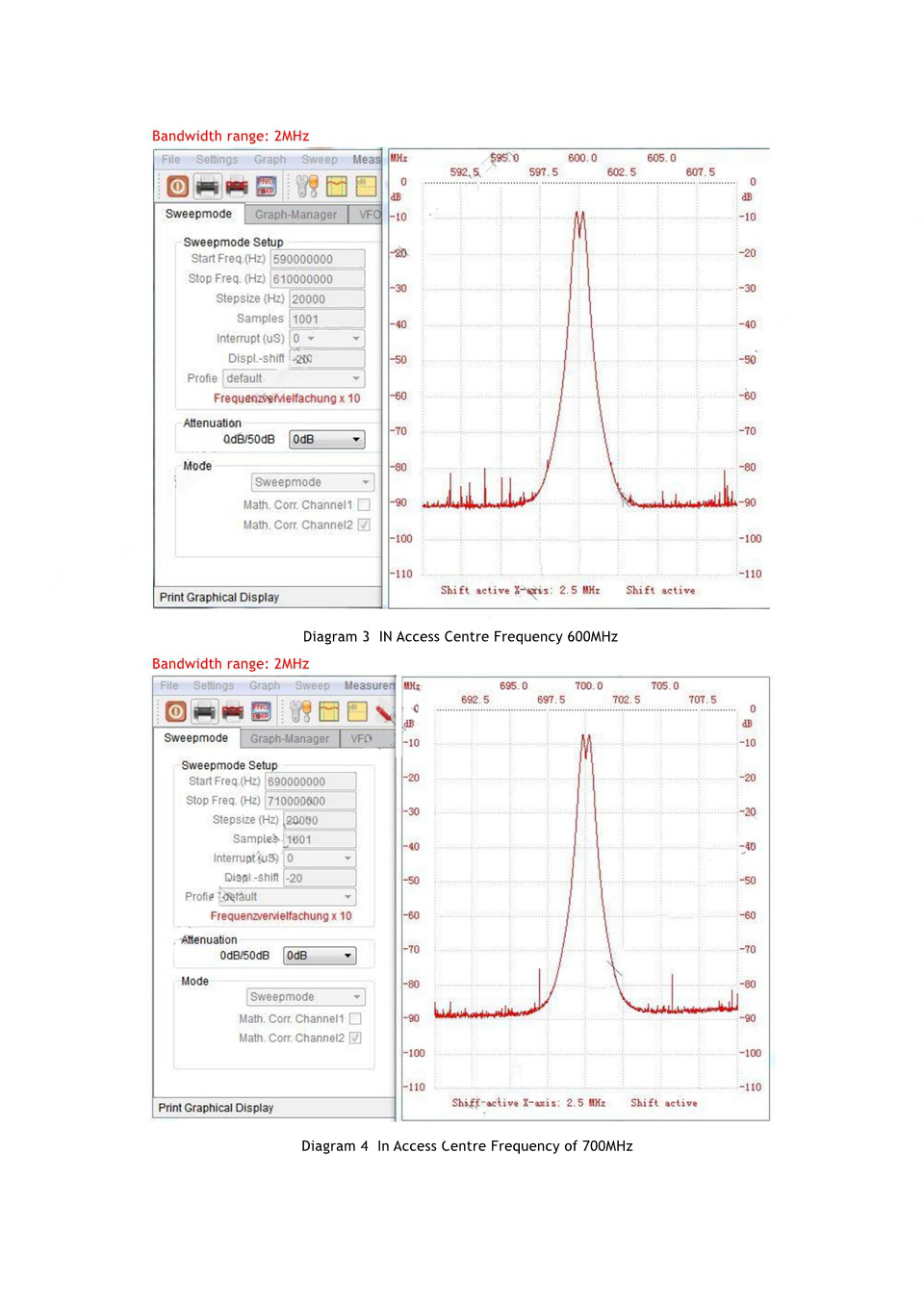The width and height of the screenshot is (924, 1307).
Task: Switch to the Graph-Manager tab in the 600MHz window
Action: point(295,215)
